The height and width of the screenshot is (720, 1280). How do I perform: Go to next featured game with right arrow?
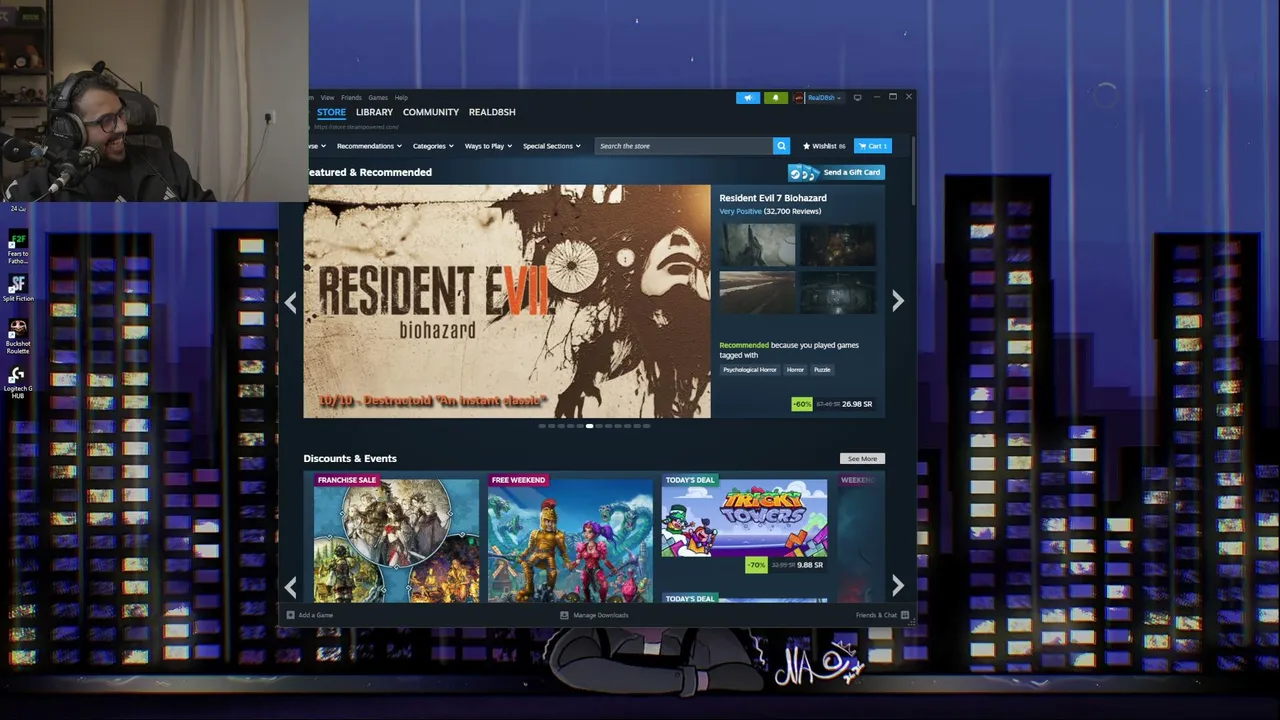tap(897, 301)
